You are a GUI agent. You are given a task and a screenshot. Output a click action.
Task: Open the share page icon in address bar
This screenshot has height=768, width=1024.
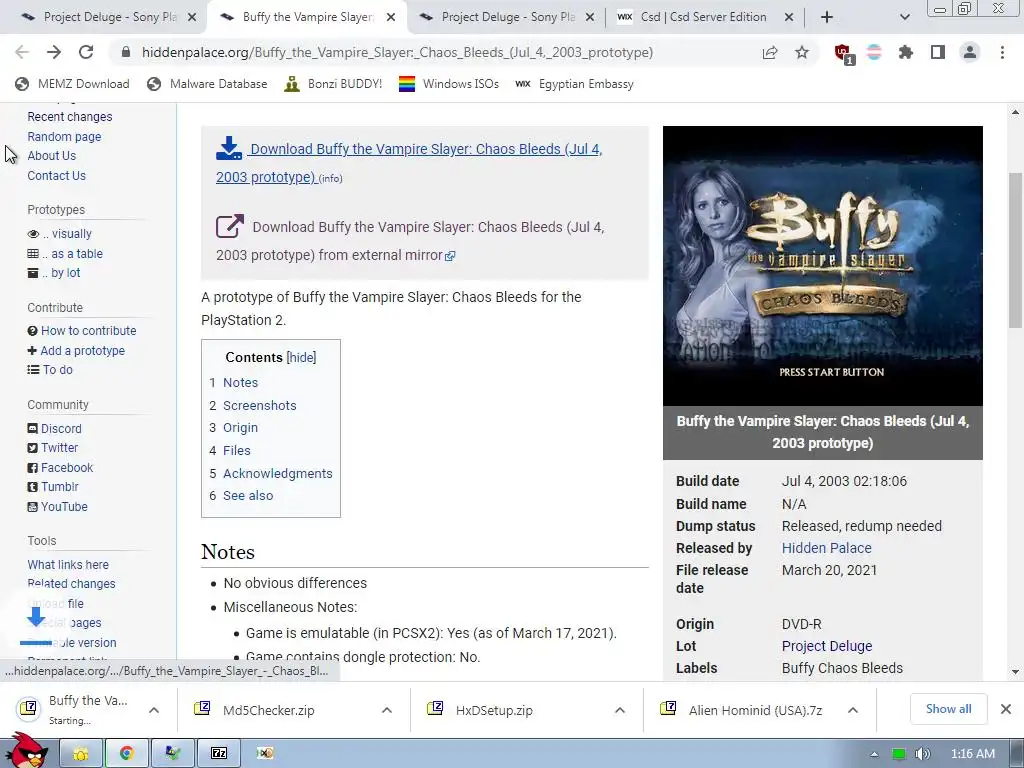coord(770,52)
